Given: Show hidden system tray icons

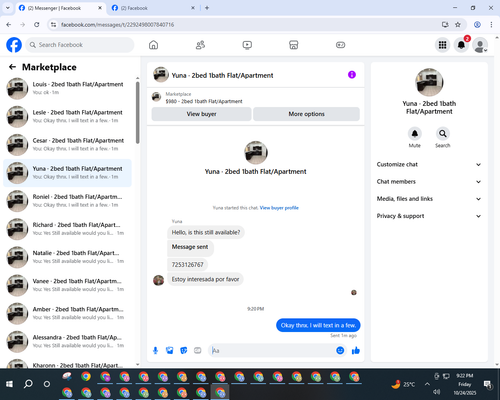Looking at the screenshot, I should click(x=427, y=384).
